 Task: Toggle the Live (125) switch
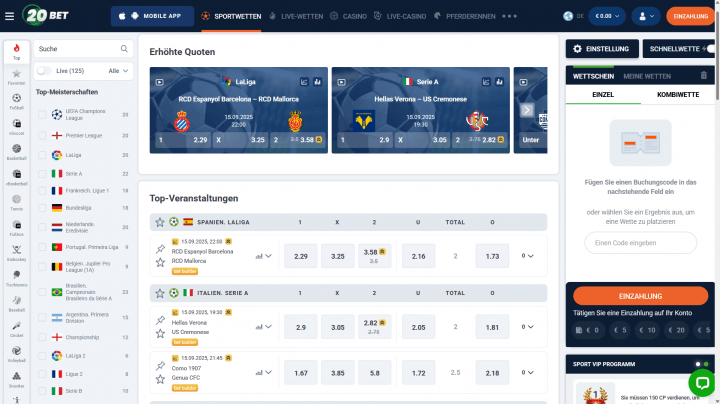tap(44, 71)
